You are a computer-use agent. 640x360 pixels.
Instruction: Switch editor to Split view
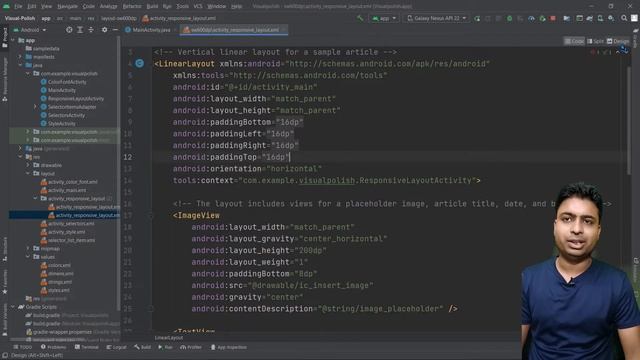tap(595, 41)
